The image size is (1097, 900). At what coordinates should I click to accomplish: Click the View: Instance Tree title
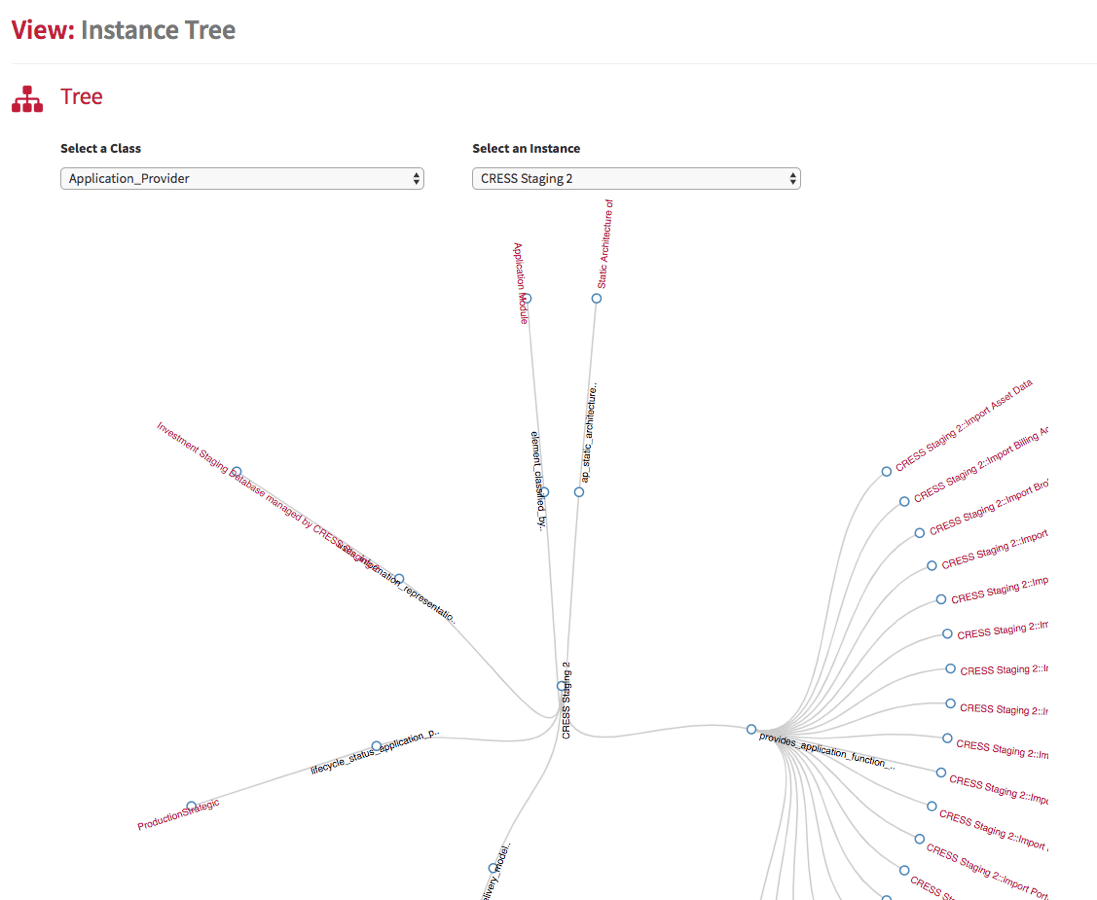(x=124, y=30)
